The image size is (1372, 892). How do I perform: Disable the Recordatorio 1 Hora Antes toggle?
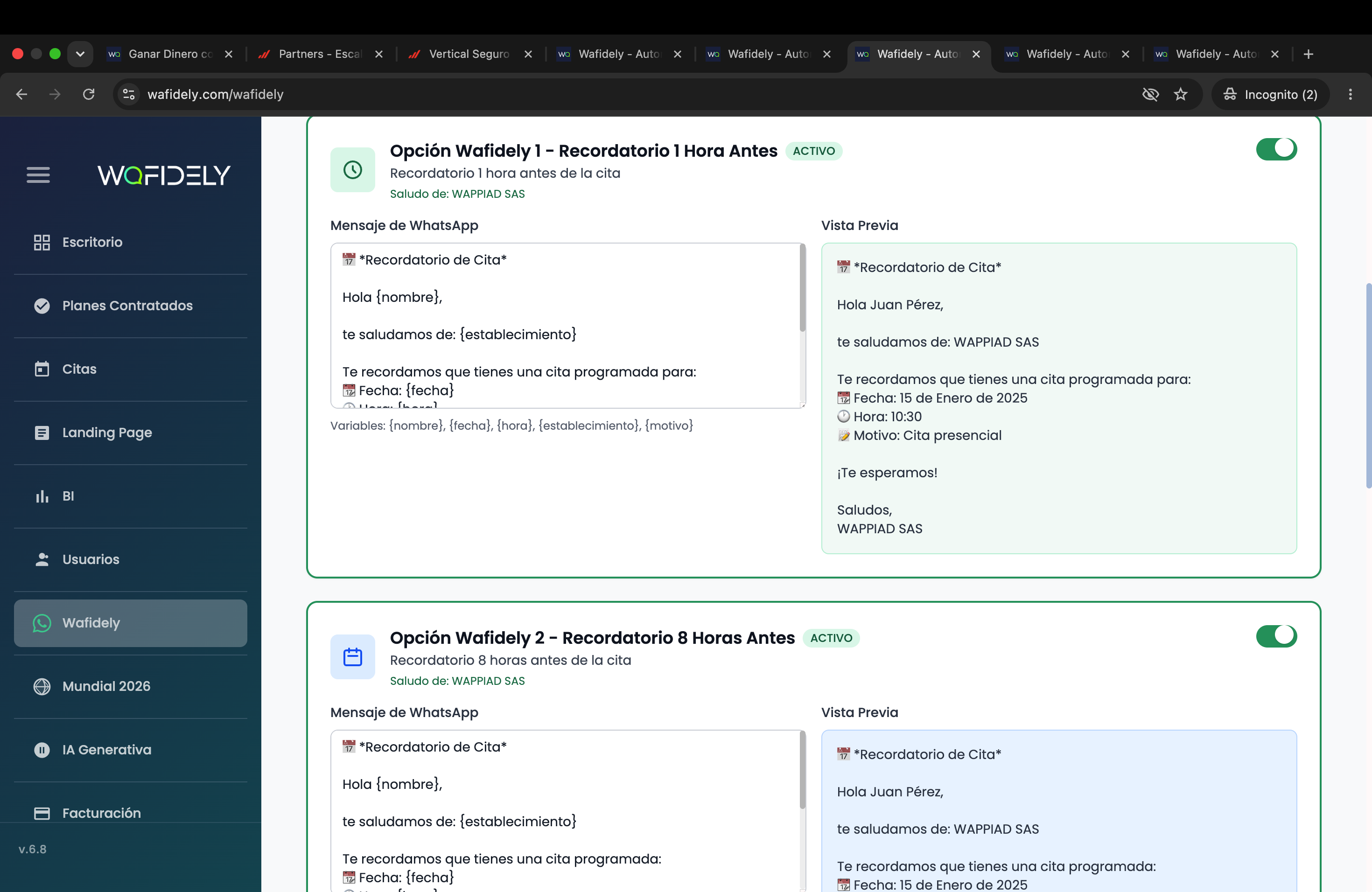click(1276, 149)
